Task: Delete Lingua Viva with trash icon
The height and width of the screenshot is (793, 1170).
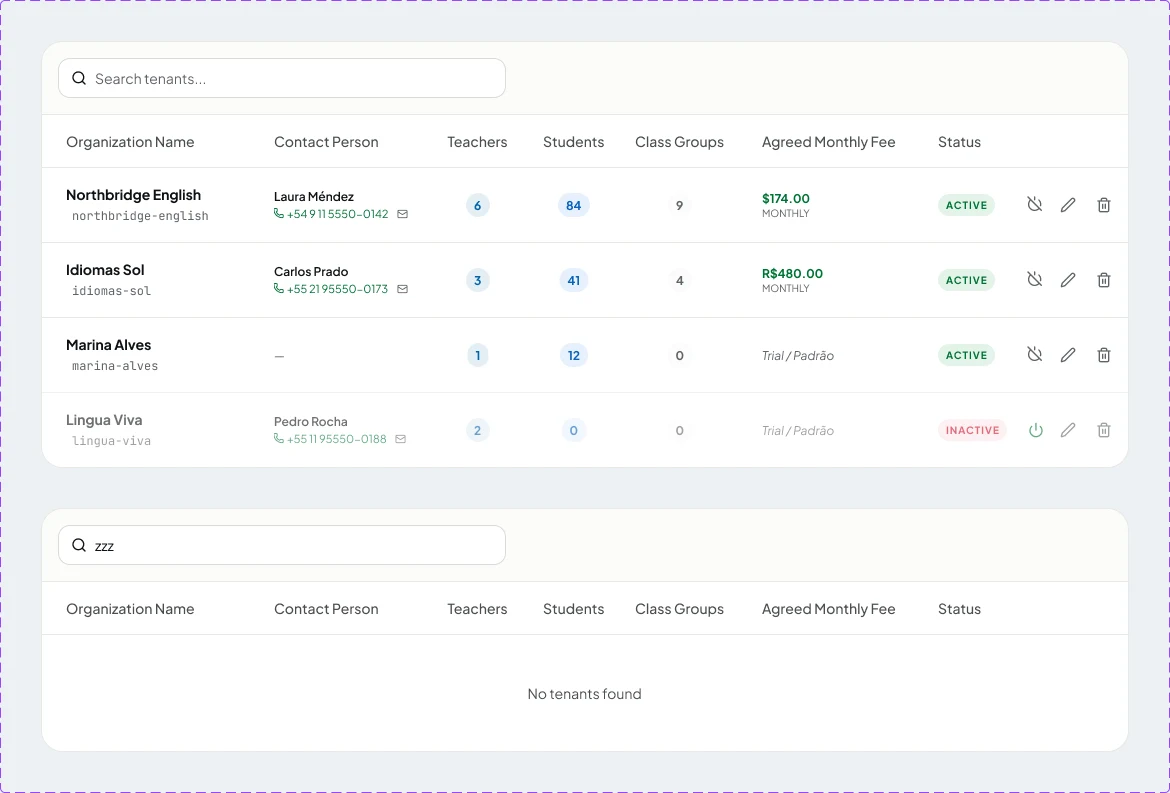Action: (x=1104, y=430)
